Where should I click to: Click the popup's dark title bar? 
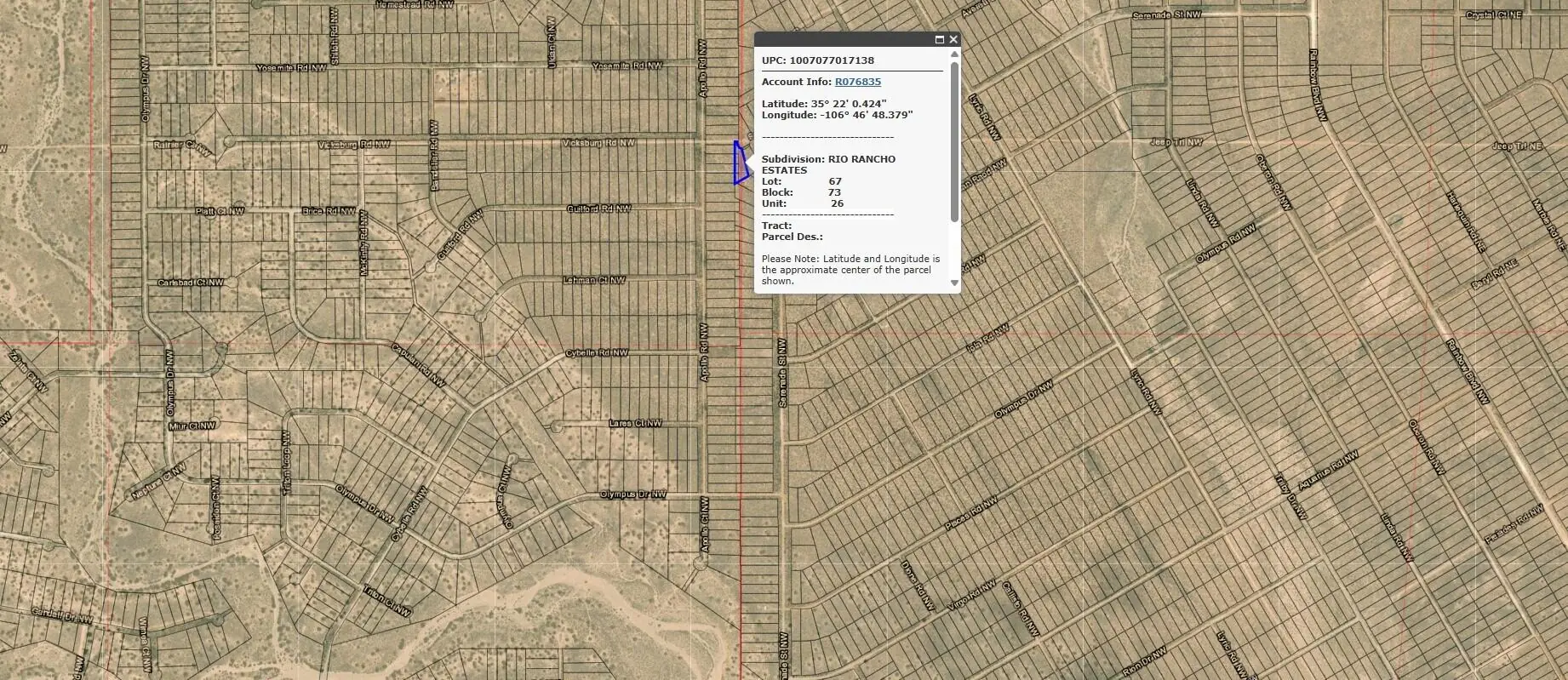click(843, 40)
